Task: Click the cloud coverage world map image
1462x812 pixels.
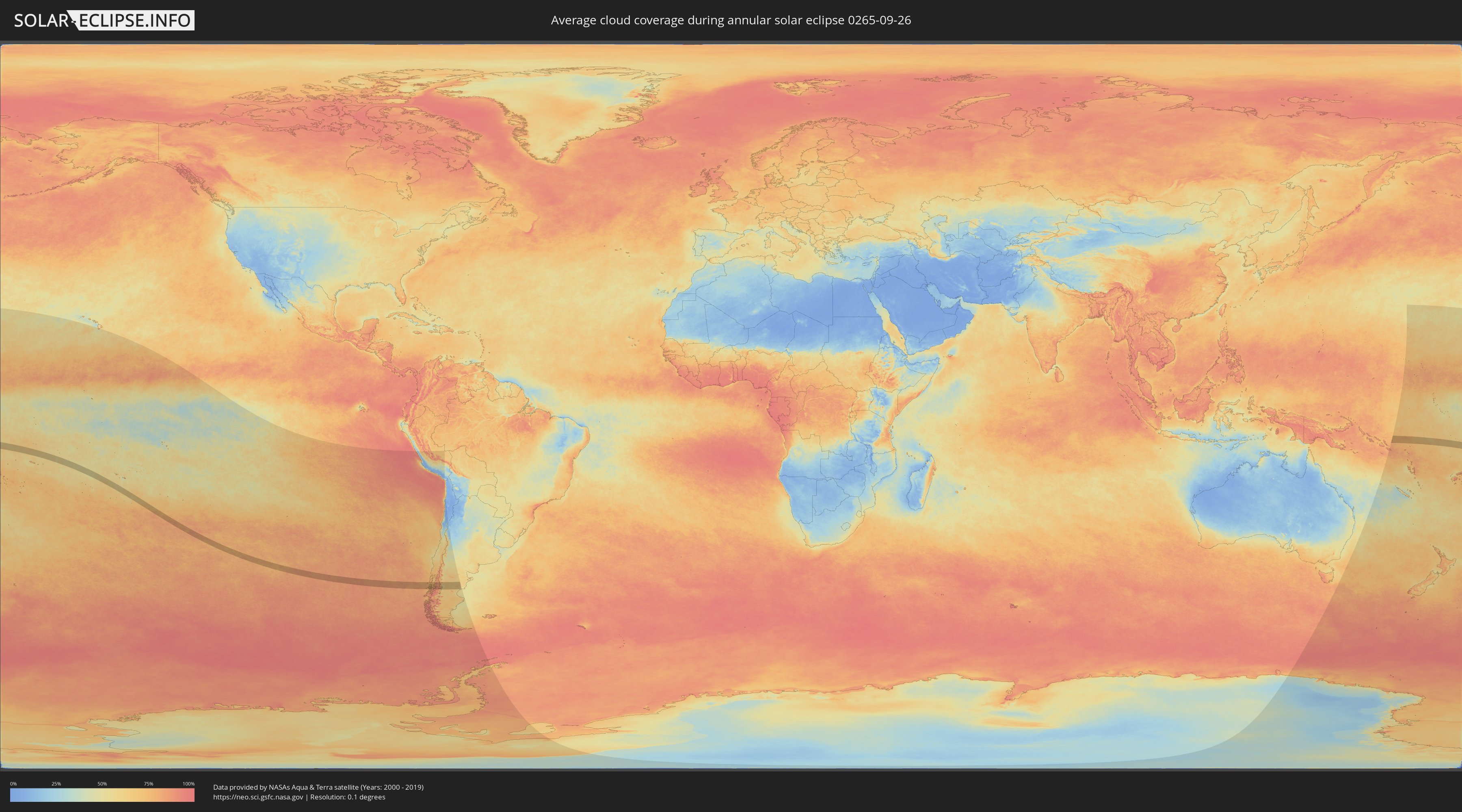Action: coord(731,406)
